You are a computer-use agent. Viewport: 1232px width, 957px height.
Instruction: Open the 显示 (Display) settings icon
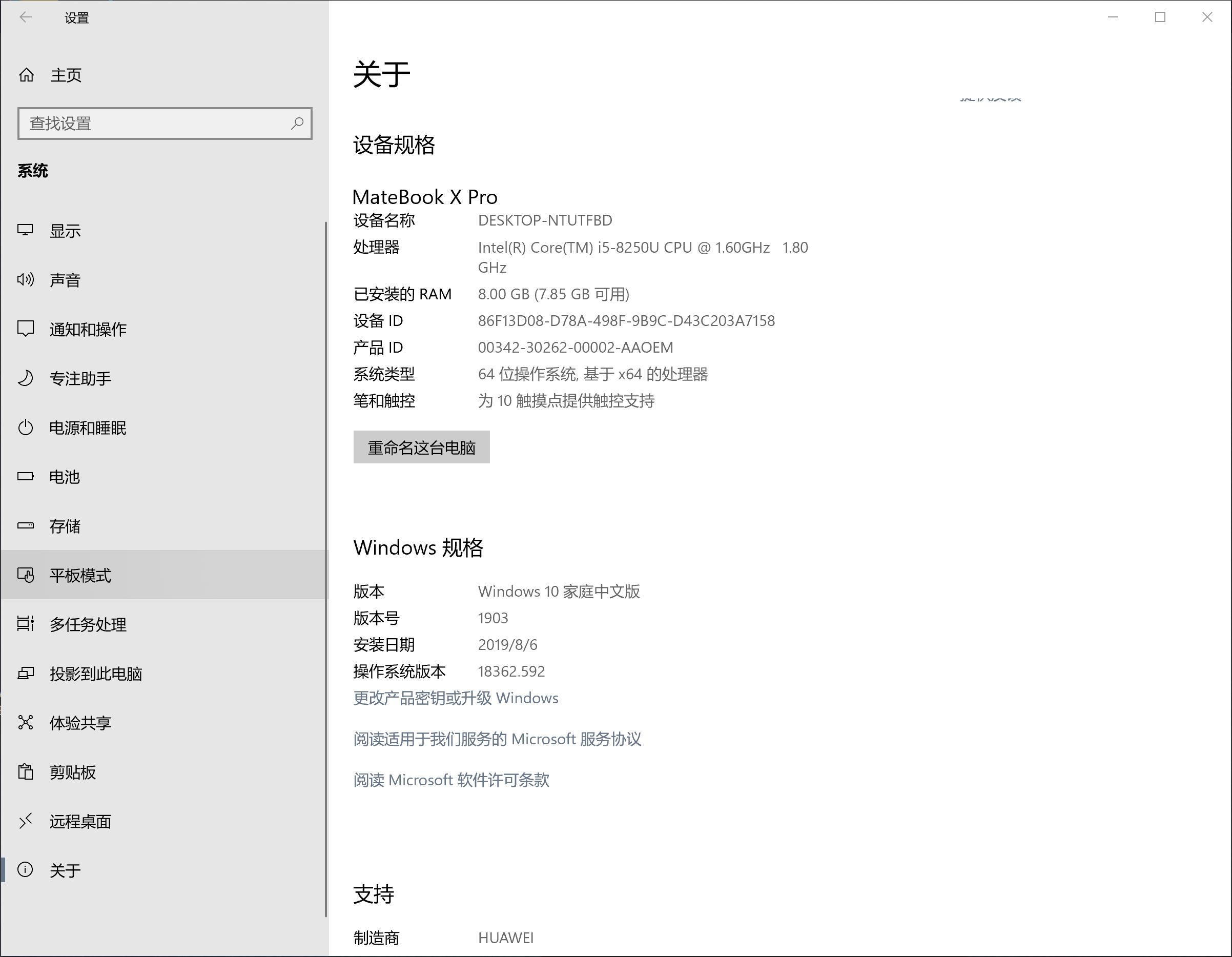coord(26,230)
